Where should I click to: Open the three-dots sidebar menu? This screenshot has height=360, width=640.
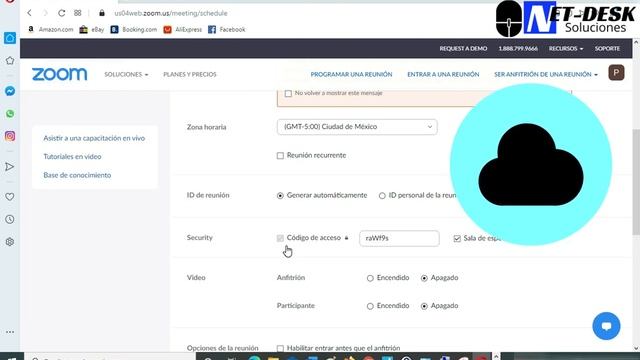coord(10,332)
